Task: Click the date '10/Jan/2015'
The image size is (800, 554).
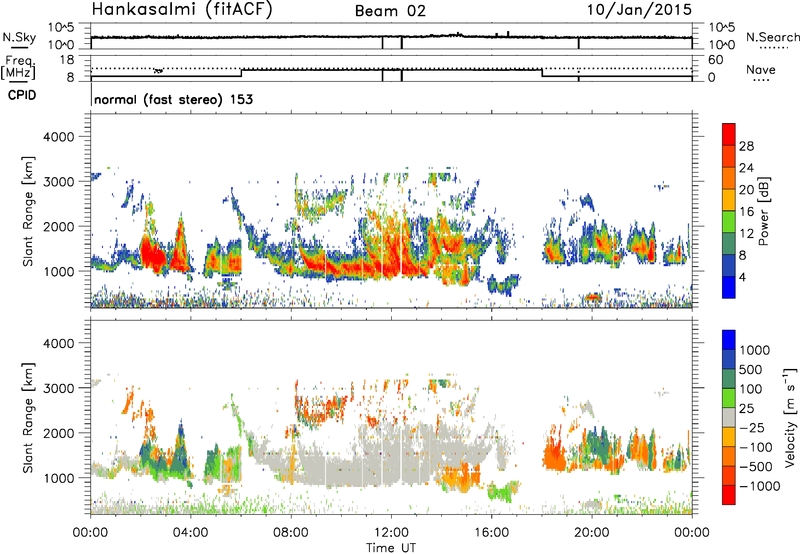Action: click(x=639, y=10)
